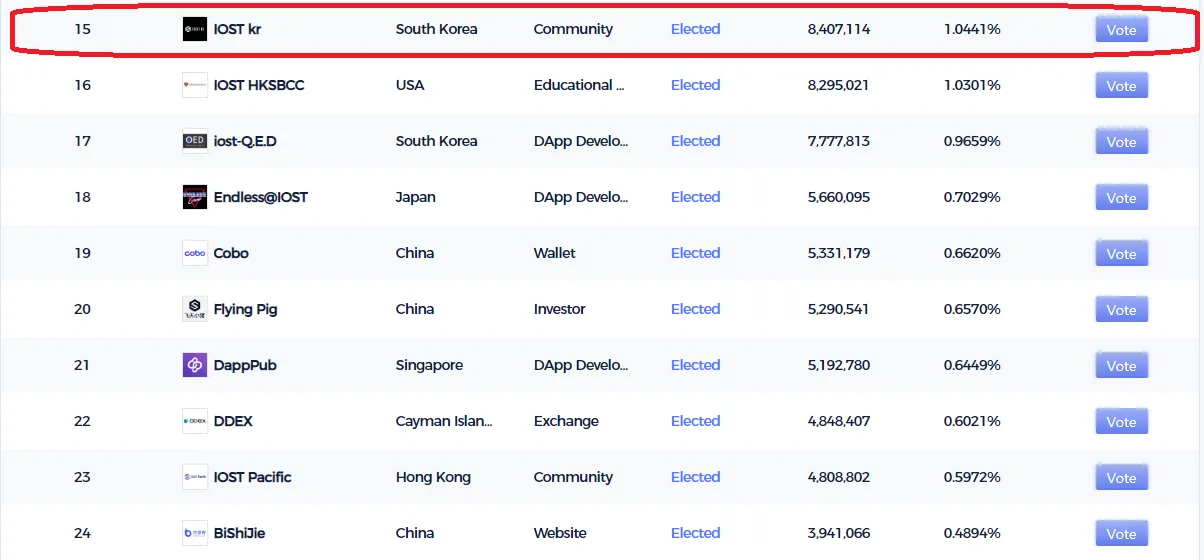Click the iost-Q.E.D logo icon
This screenshot has height=560, width=1204.
[195, 141]
